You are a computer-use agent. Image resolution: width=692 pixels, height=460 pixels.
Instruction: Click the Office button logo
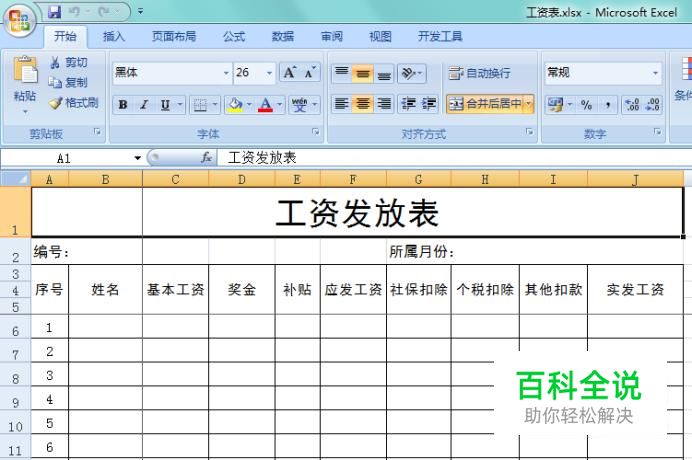[x=19, y=20]
